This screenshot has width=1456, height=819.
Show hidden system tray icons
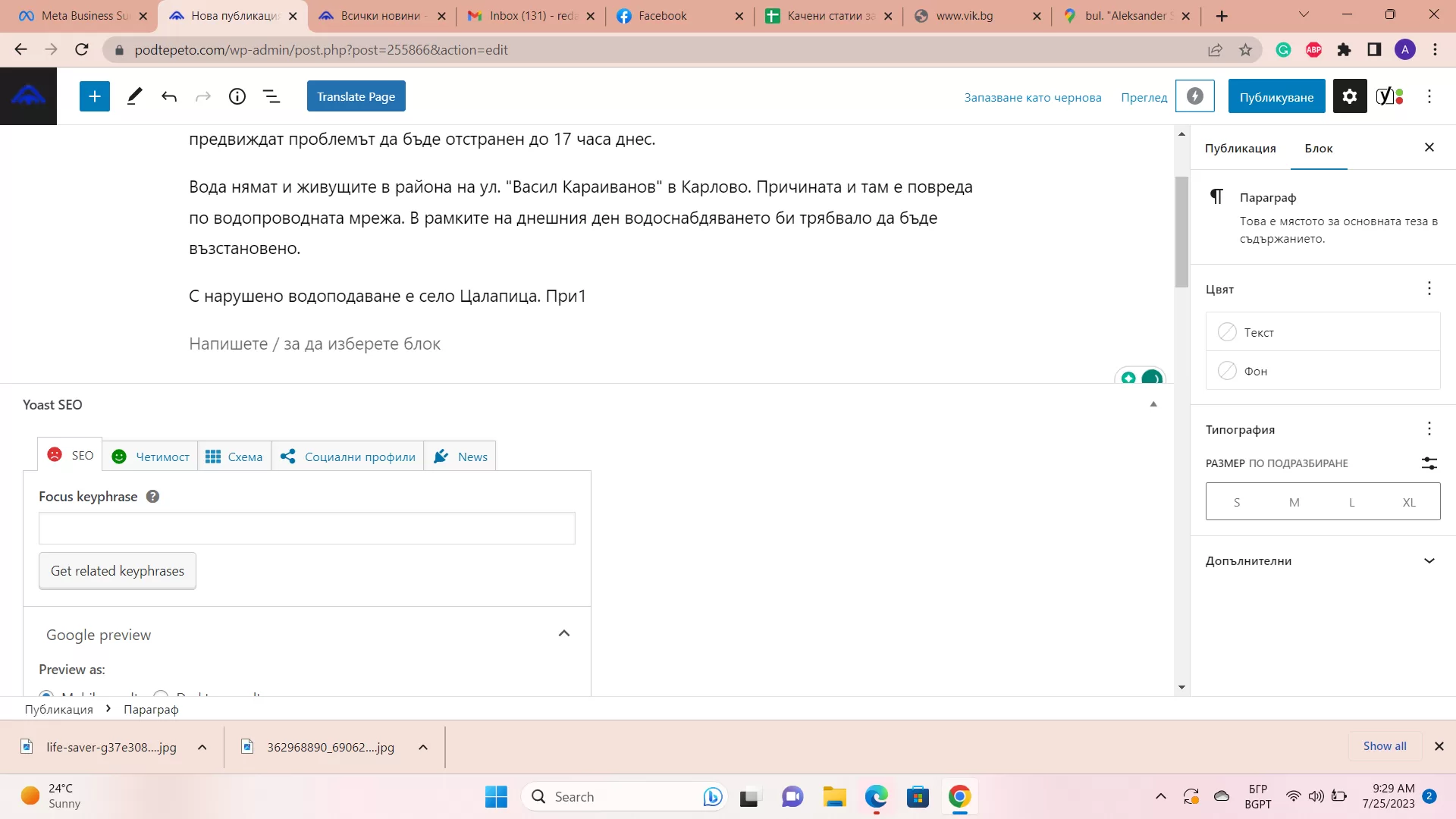pyautogui.click(x=1160, y=796)
